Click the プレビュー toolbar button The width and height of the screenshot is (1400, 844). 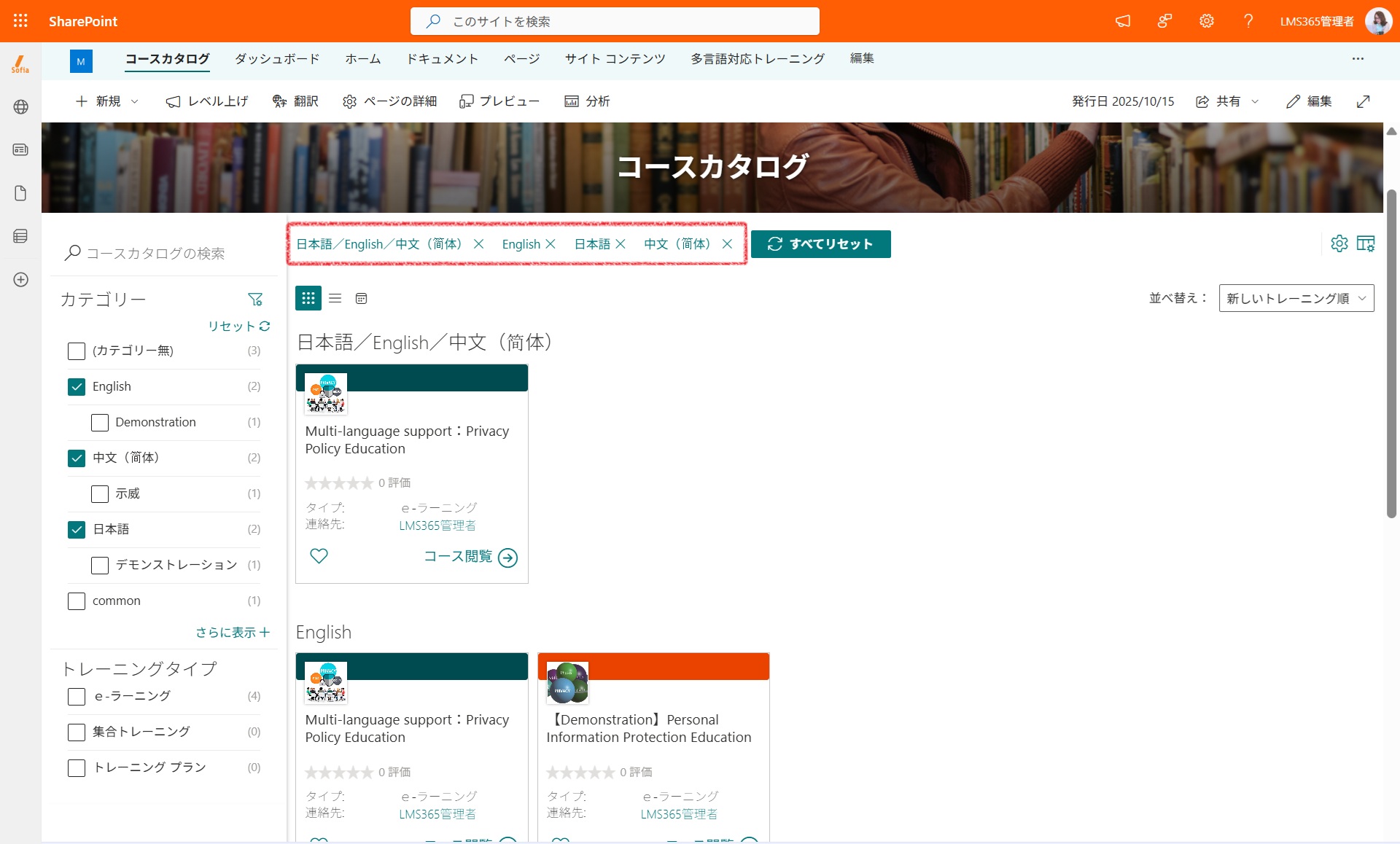tap(499, 101)
